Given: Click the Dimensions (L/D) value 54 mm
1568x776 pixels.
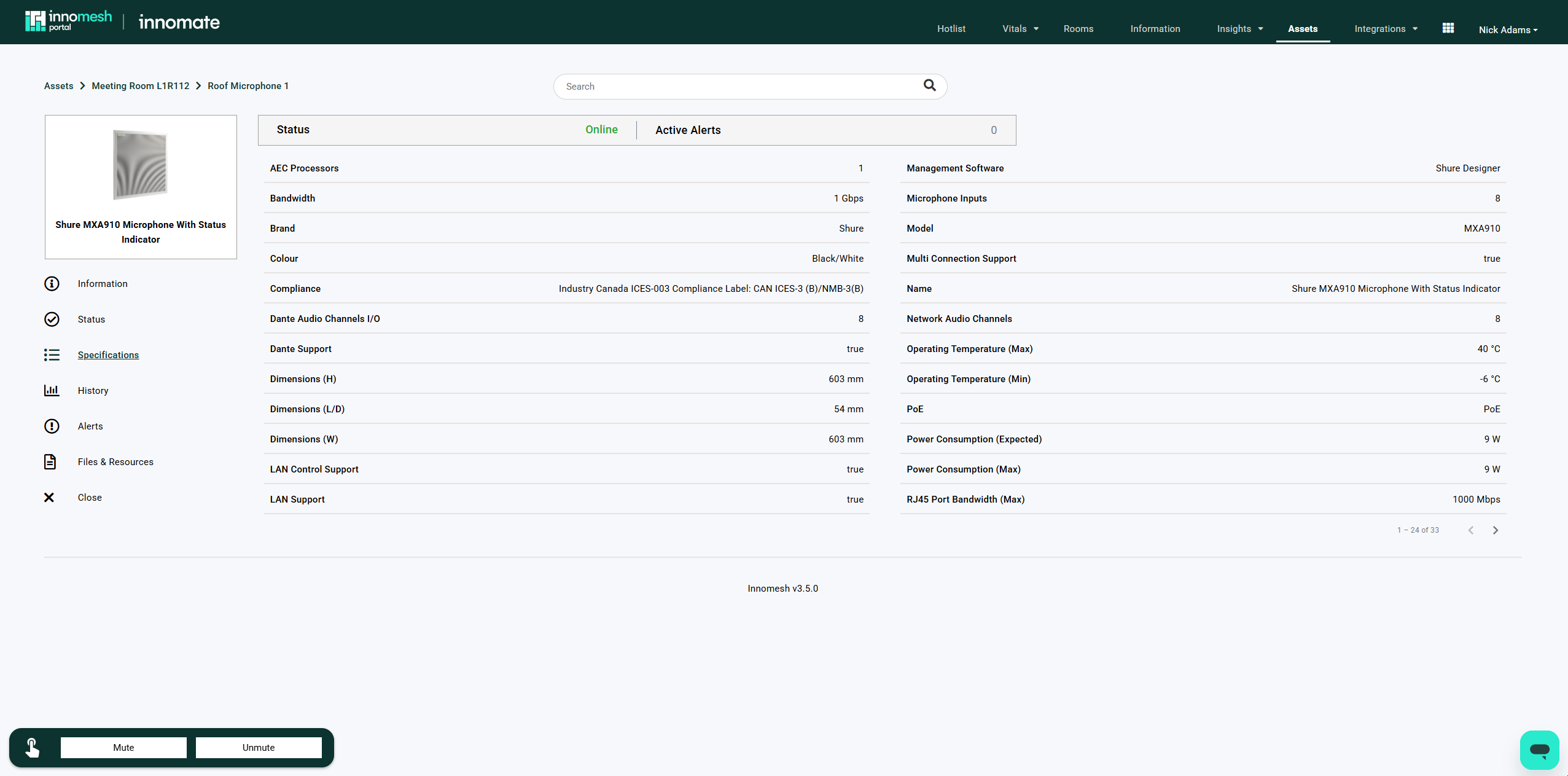Looking at the screenshot, I should 848,409.
